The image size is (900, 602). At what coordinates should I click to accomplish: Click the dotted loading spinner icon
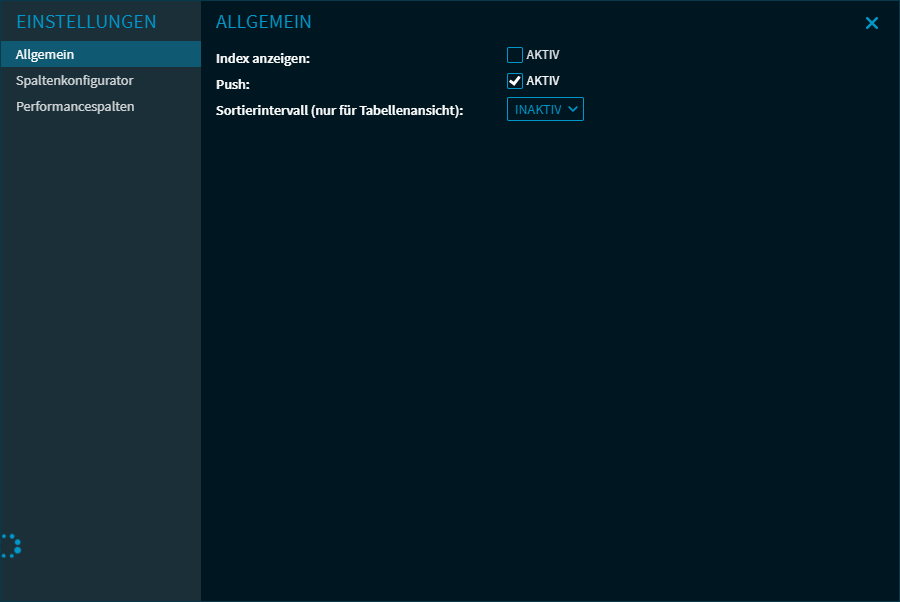[10, 546]
